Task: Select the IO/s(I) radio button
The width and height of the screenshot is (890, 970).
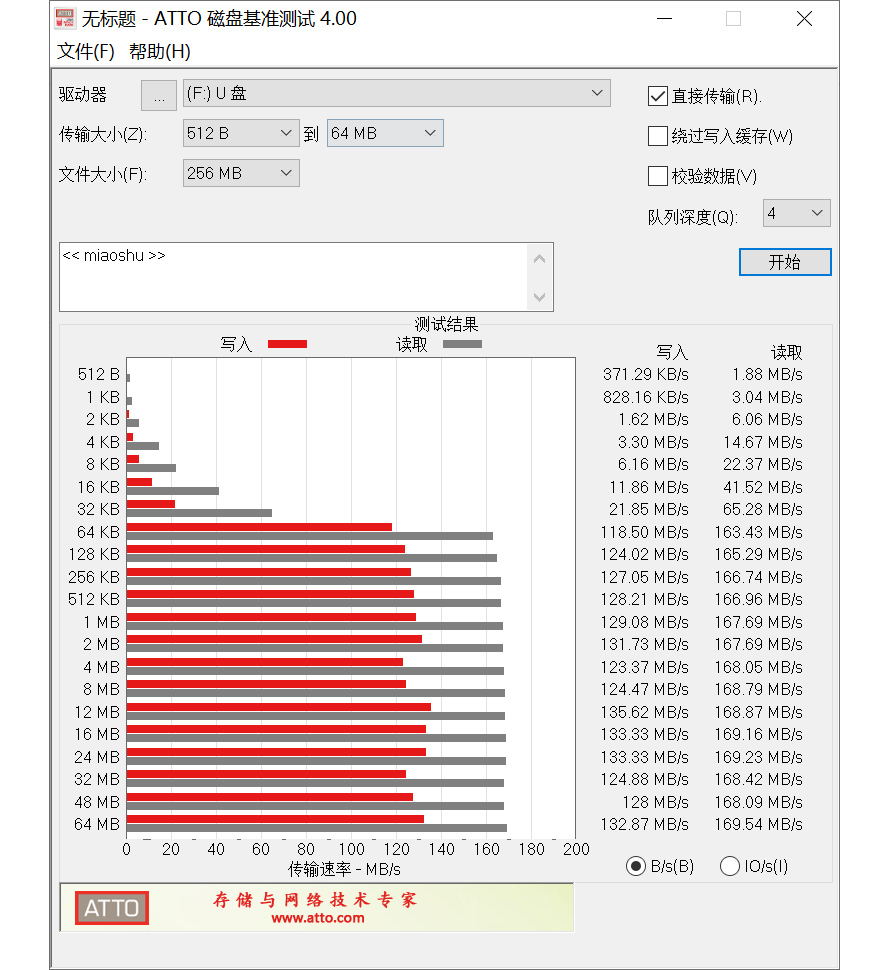Action: point(730,866)
